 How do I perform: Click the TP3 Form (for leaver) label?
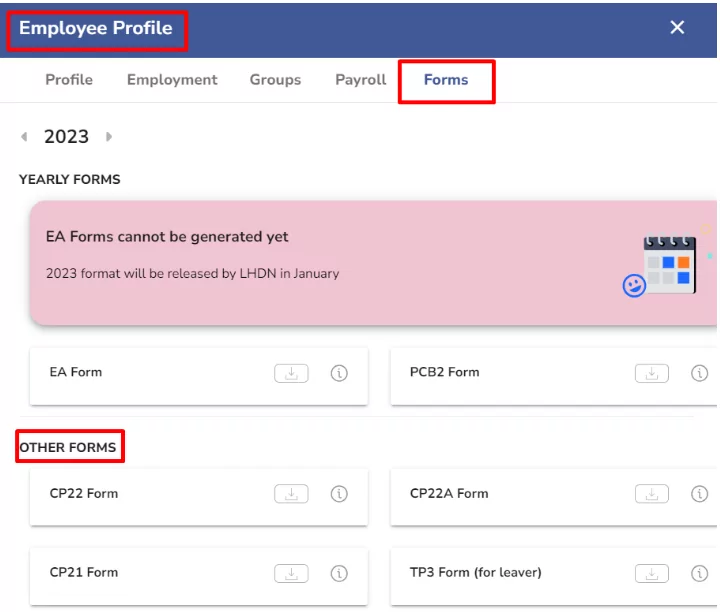[x=476, y=573]
